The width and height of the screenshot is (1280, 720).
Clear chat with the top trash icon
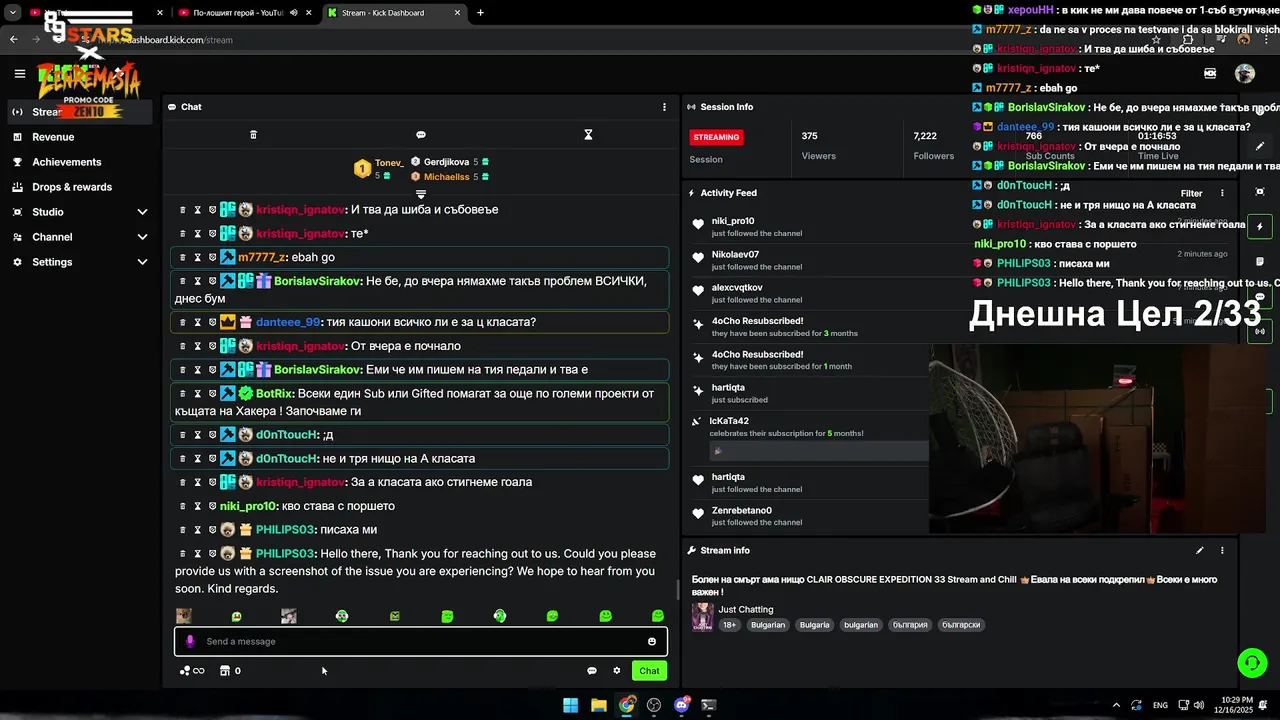pos(253,135)
